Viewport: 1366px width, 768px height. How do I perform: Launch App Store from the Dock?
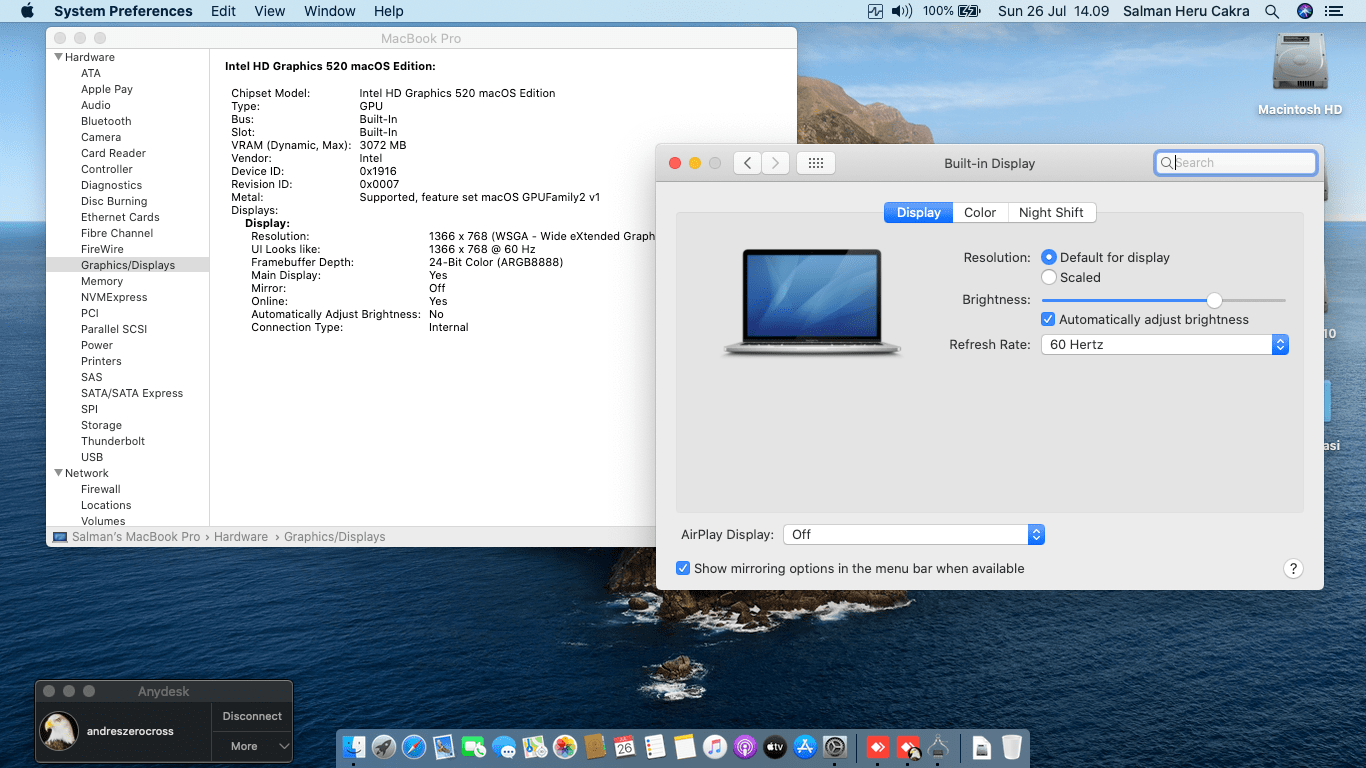click(x=805, y=747)
